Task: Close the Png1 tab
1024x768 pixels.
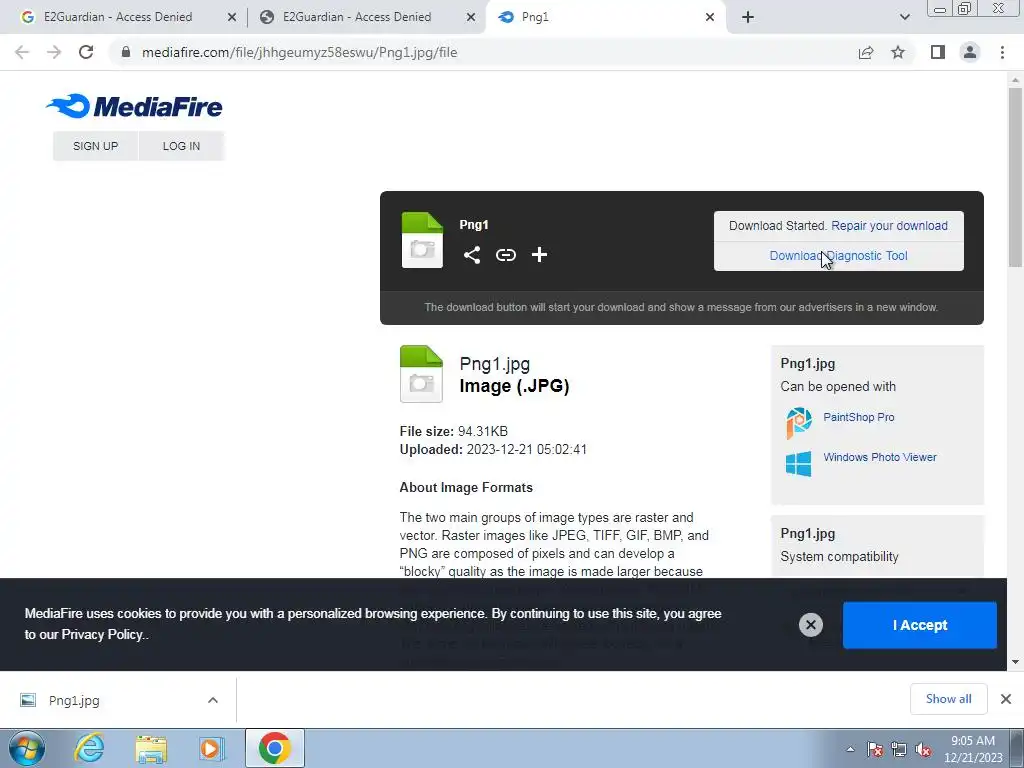Action: (x=710, y=17)
